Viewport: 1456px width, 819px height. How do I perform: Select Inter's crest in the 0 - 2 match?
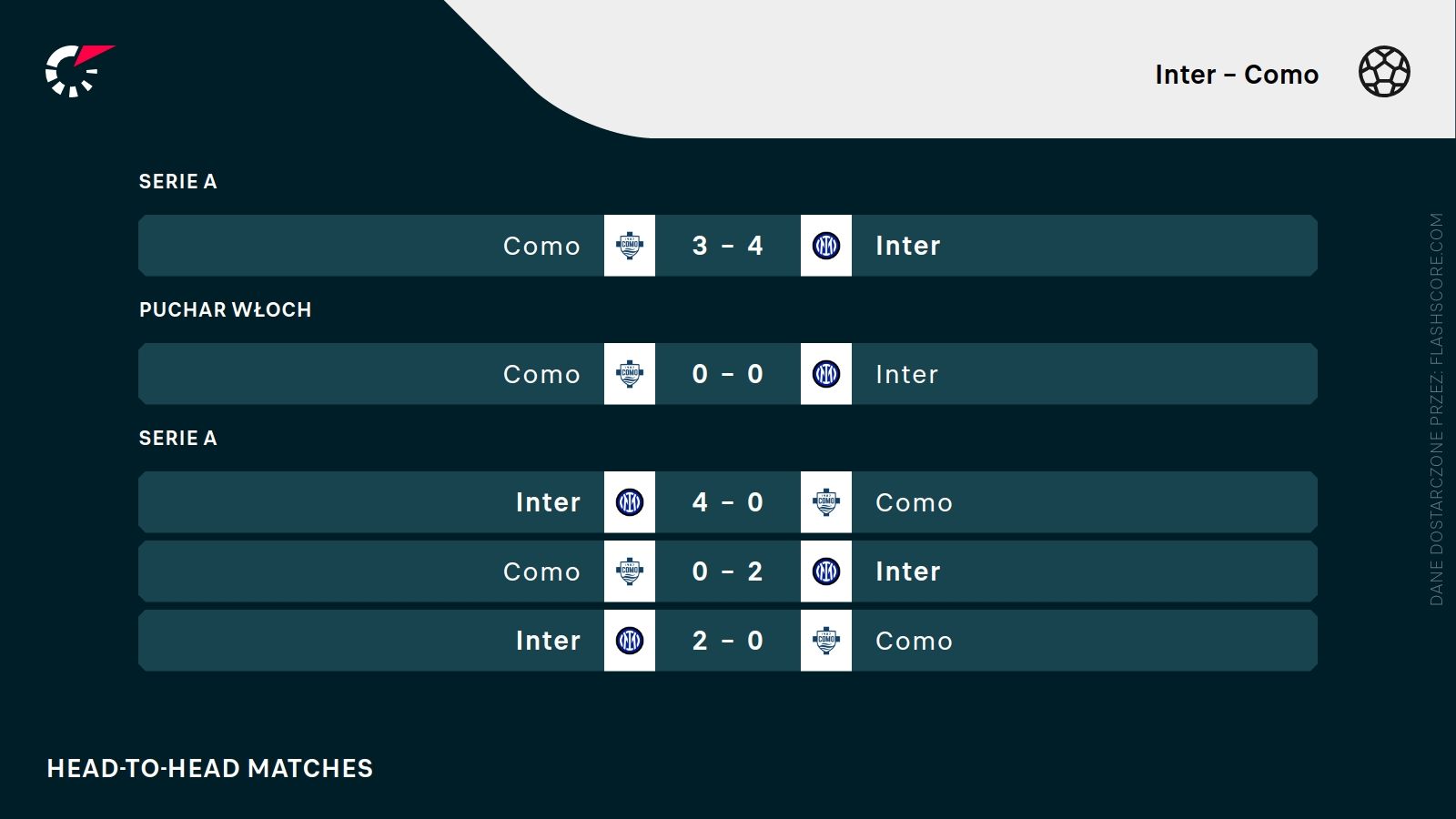point(826,571)
